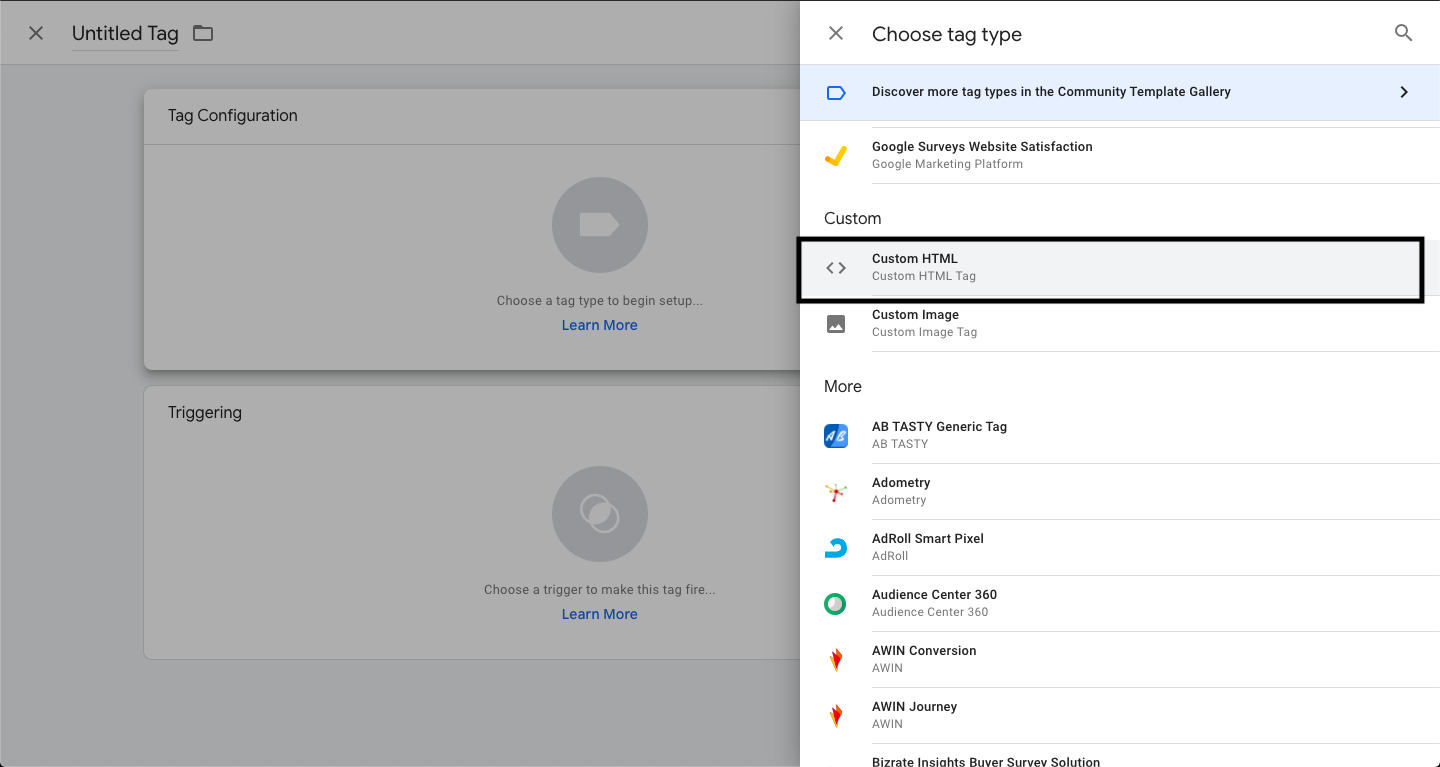The width and height of the screenshot is (1440, 767).
Task: Click the Triggering placeholder circle
Action: point(599,514)
